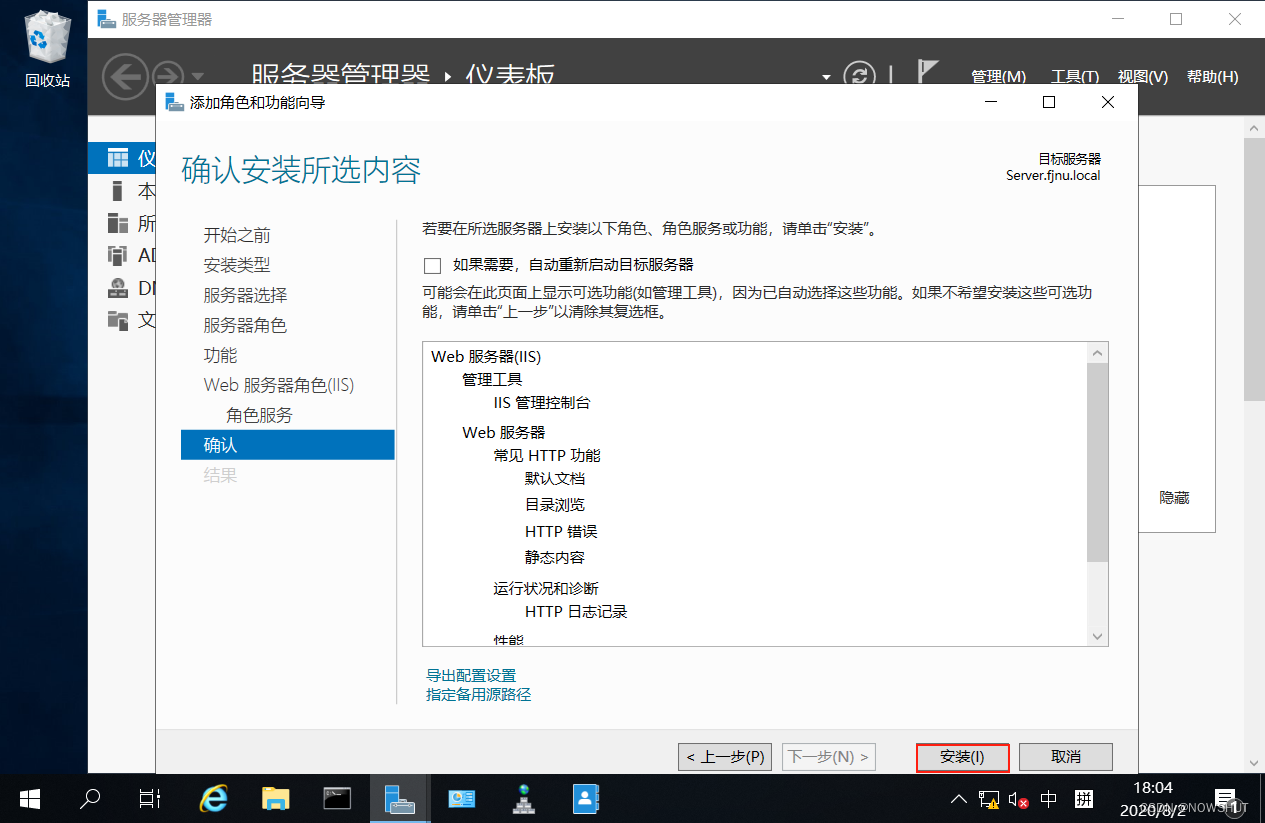Viewport: 1265px width, 823px height.
Task: Open the notifications flag icon
Action: coord(928,73)
